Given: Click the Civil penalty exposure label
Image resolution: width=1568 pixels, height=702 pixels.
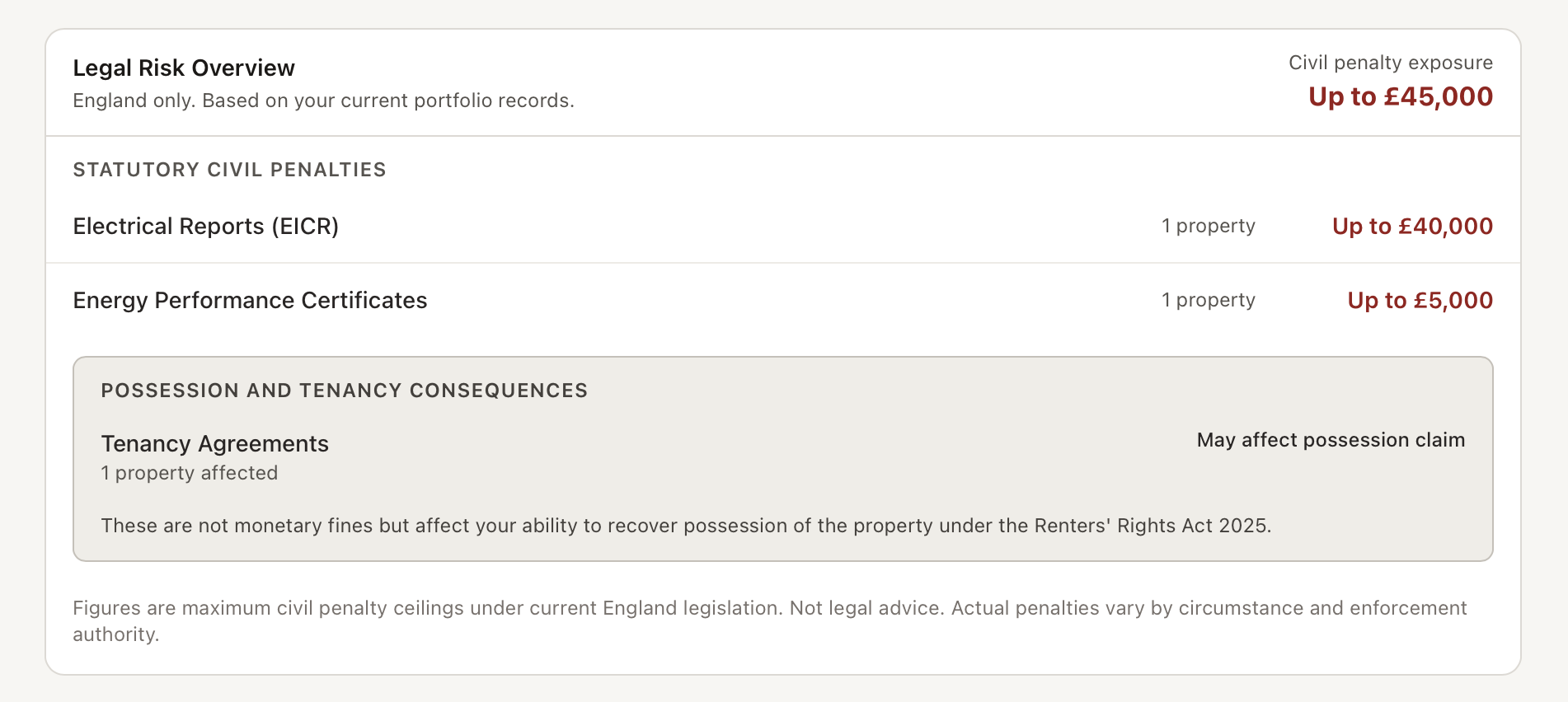Looking at the screenshot, I should (x=1390, y=63).
